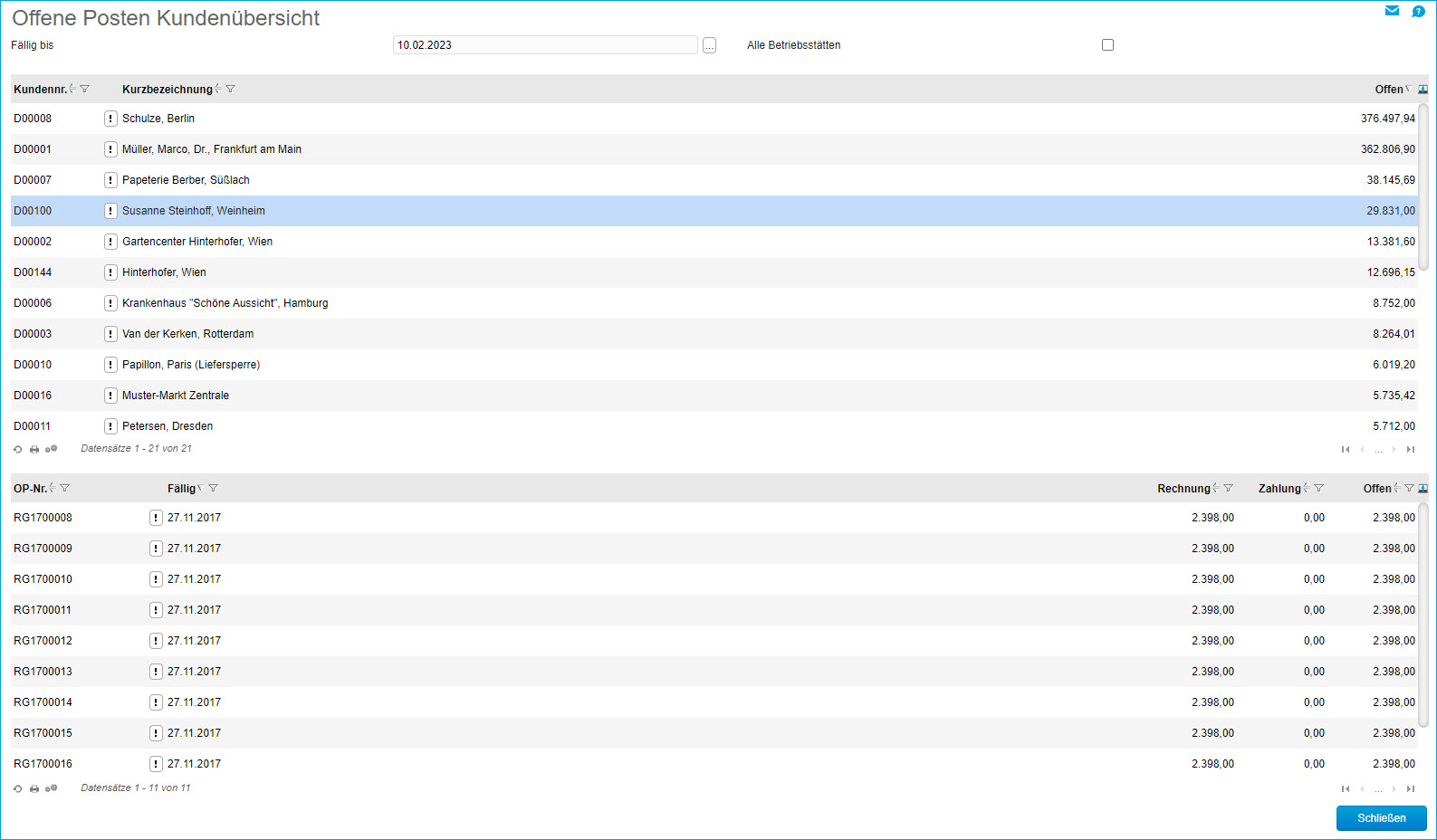Toggle sort arrow on Fällig column

(200, 488)
